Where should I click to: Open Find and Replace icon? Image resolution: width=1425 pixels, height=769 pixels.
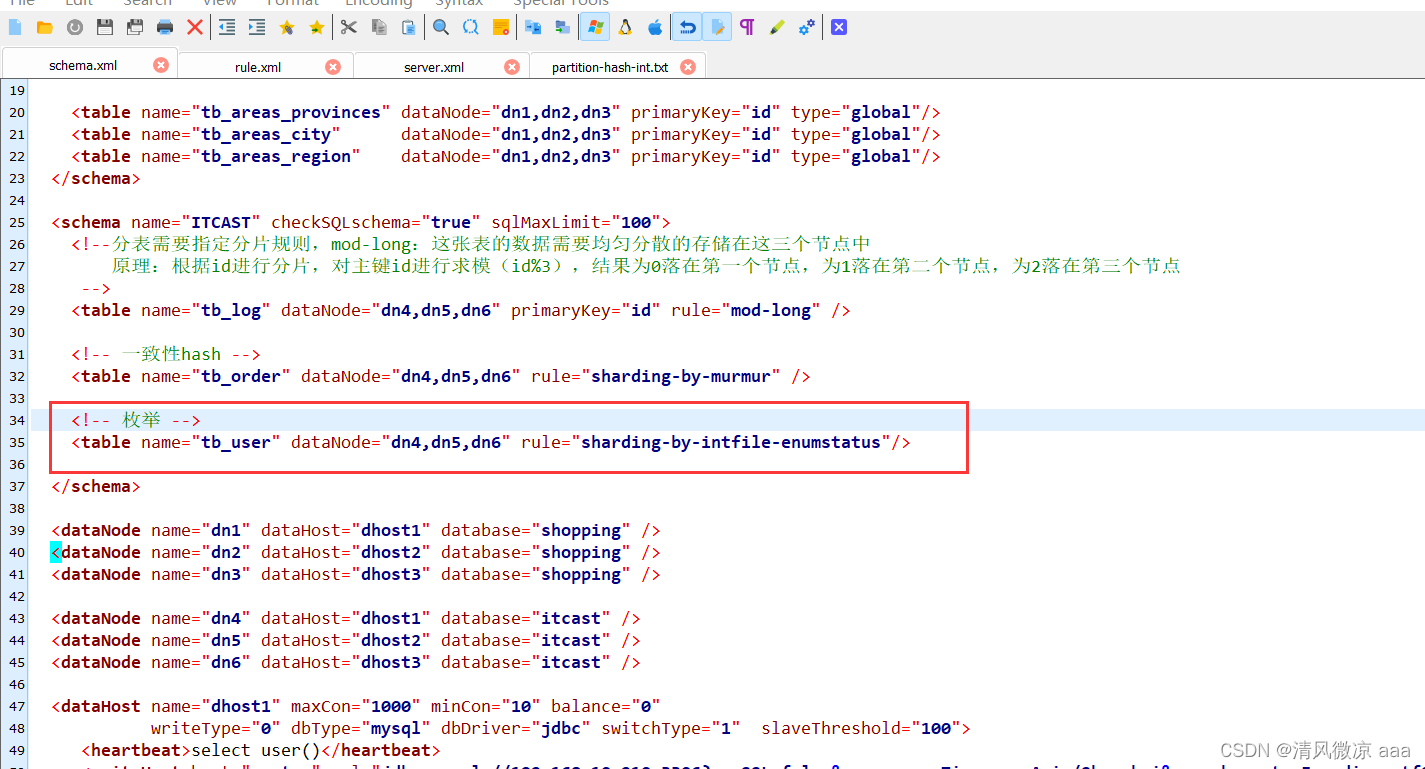(471, 28)
